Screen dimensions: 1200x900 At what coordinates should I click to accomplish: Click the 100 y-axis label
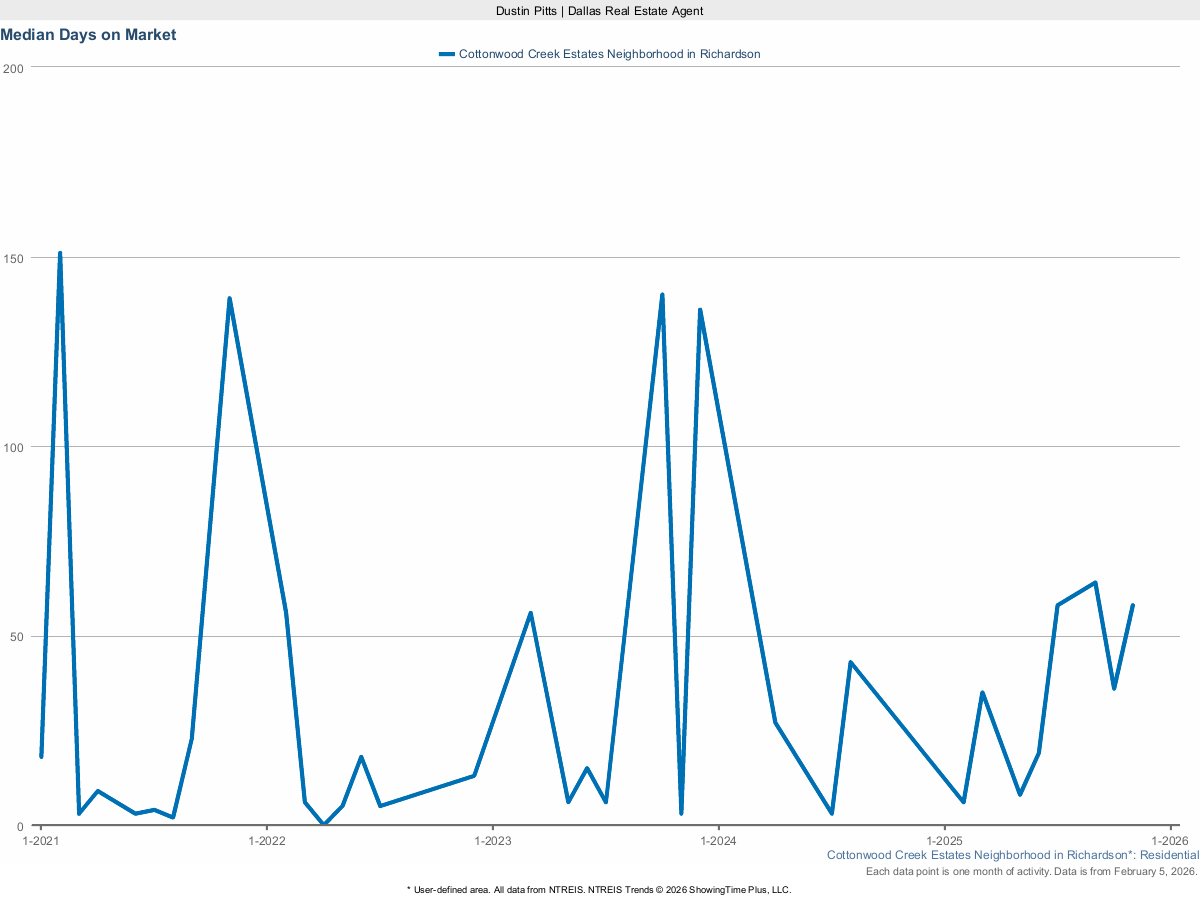coord(13,447)
